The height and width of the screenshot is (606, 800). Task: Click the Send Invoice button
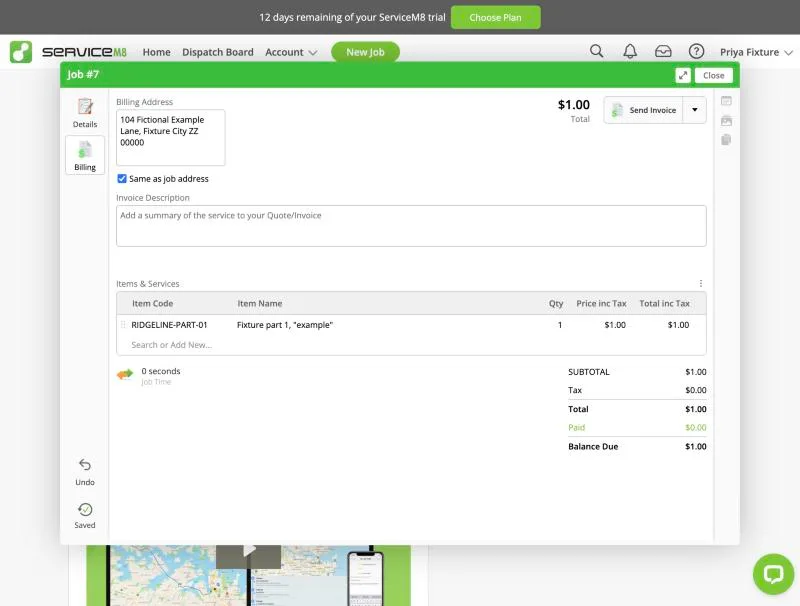643,110
